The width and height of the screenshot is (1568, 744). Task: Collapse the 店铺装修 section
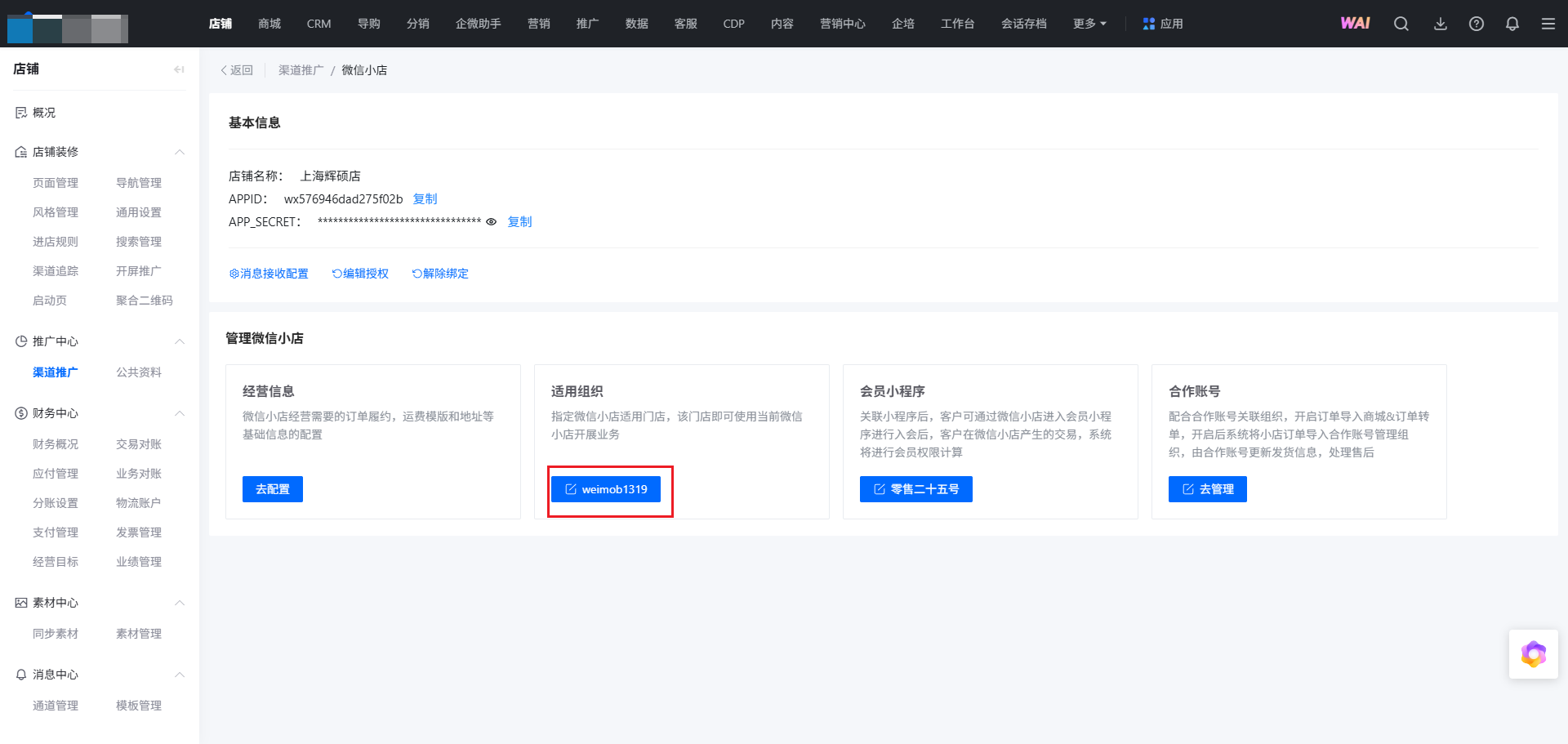coord(180,152)
